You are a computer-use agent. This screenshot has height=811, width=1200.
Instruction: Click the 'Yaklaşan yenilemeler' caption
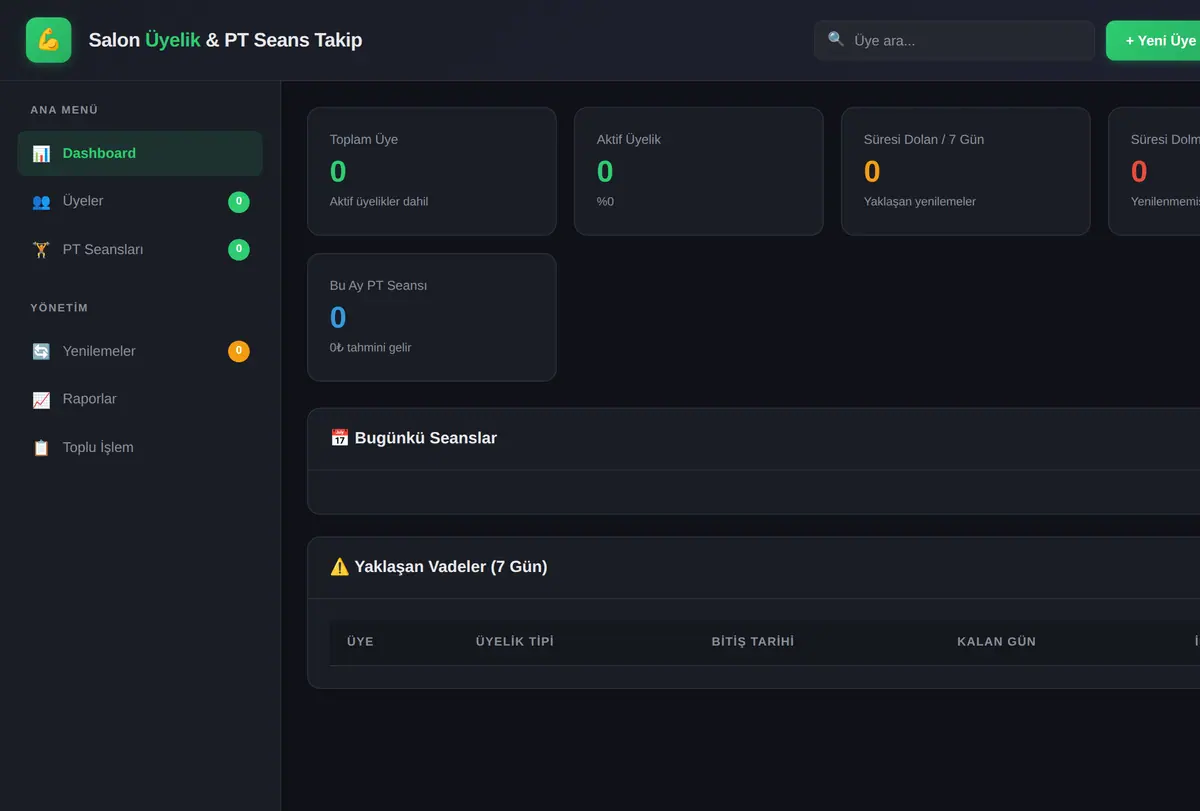(920, 202)
